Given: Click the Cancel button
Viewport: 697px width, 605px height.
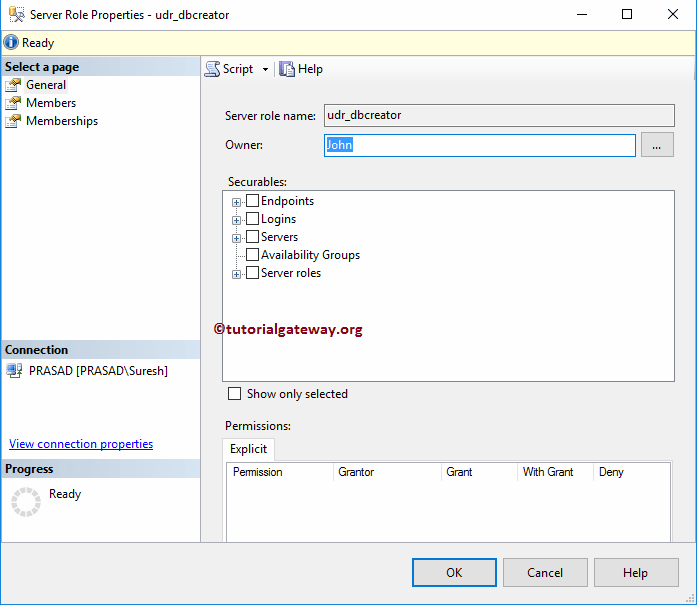Looking at the screenshot, I should click(545, 573).
